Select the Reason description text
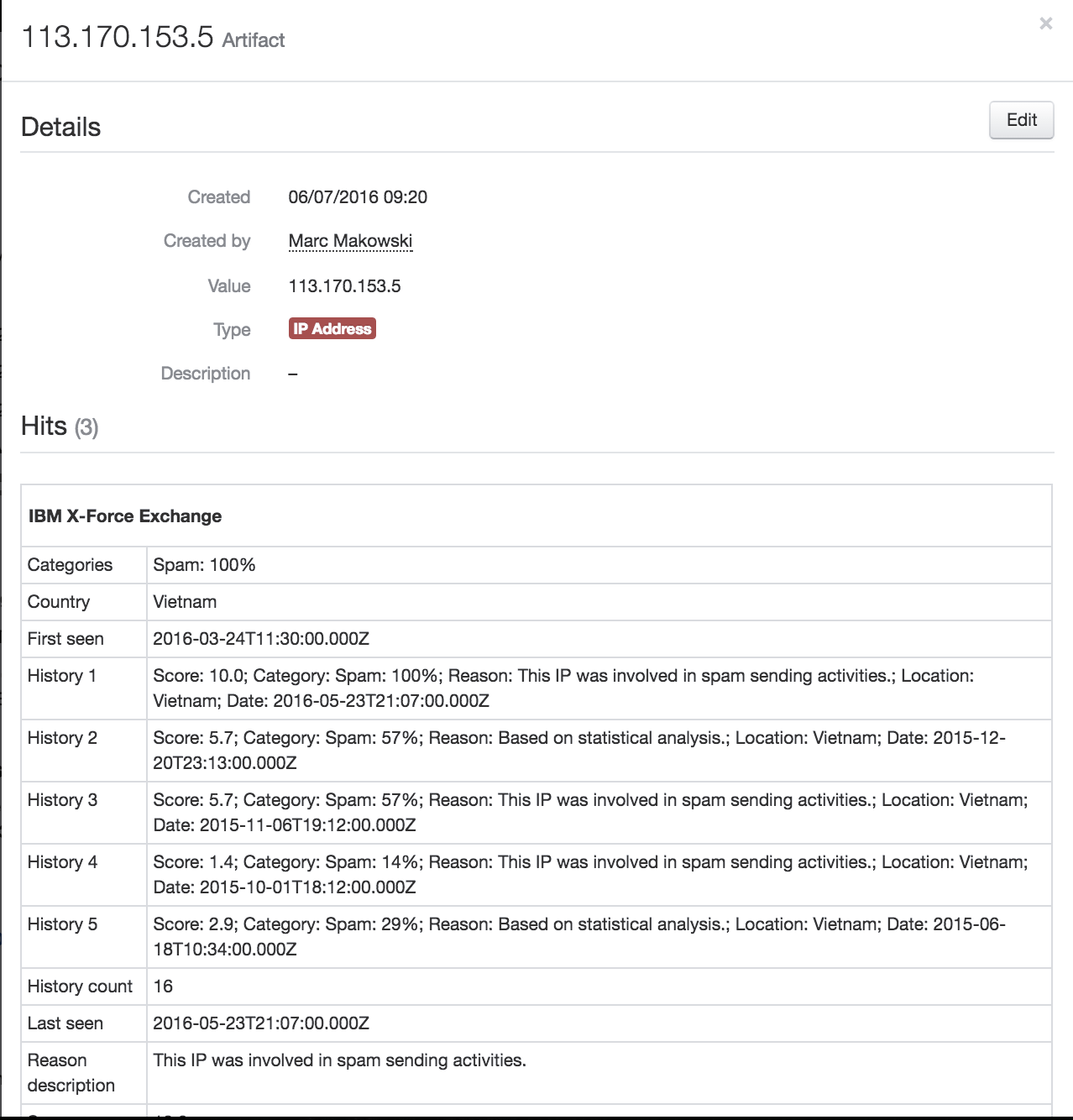Viewport: 1073px width, 1120px height. click(339, 1060)
